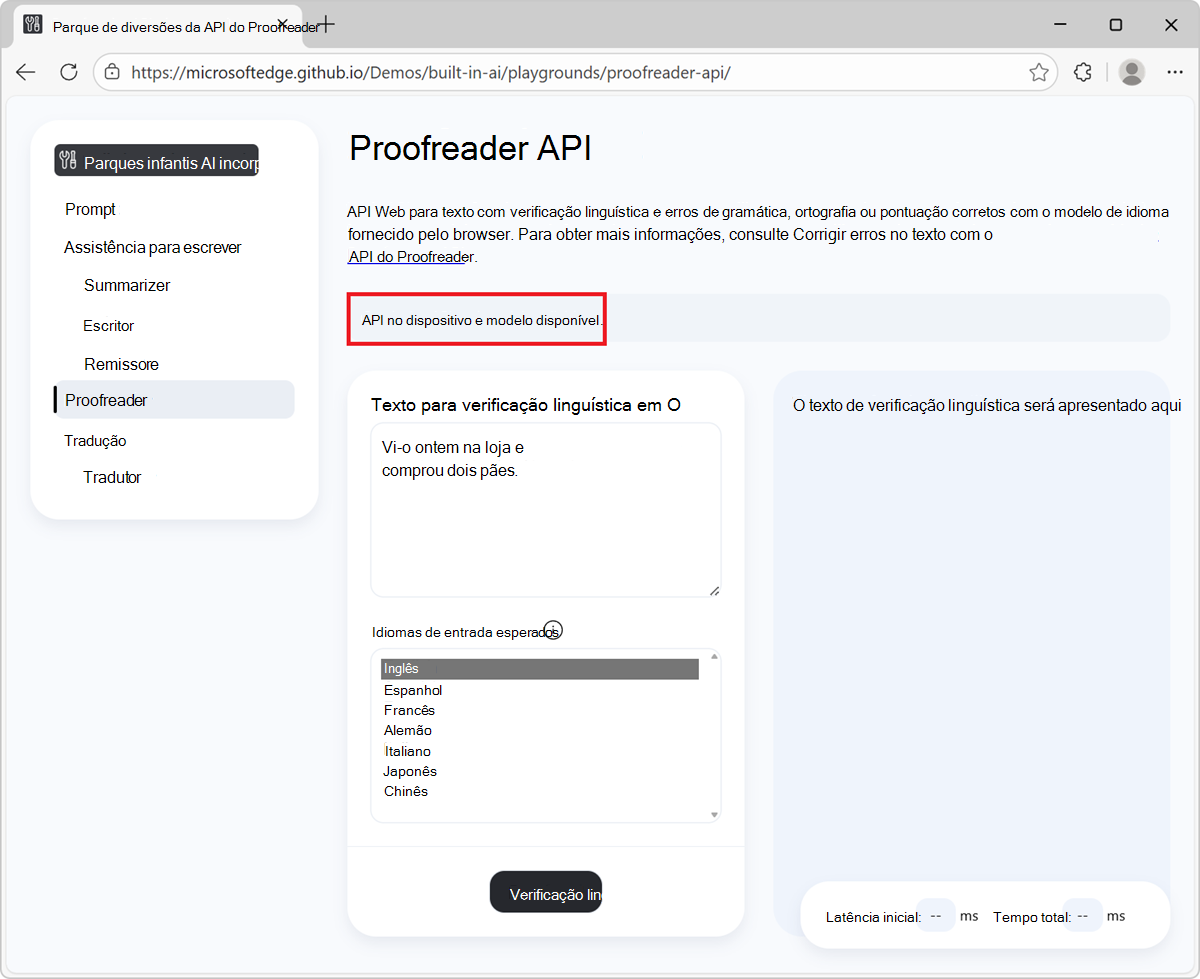The image size is (1200, 979).
Task: Open the Summarizer playground
Action: (127, 285)
